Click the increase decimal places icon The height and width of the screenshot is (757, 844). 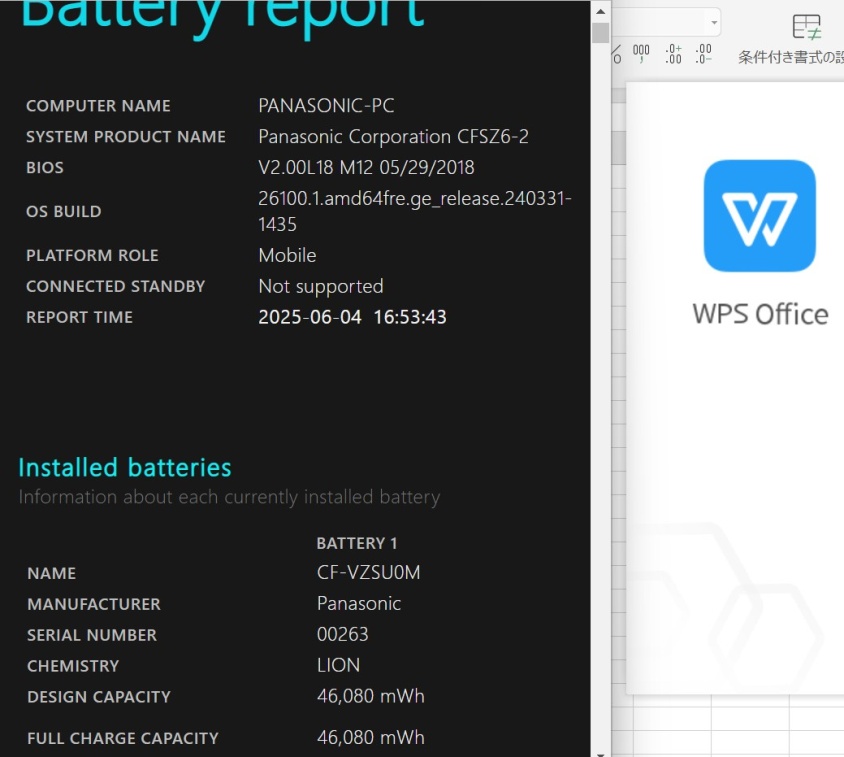tap(673, 54)
